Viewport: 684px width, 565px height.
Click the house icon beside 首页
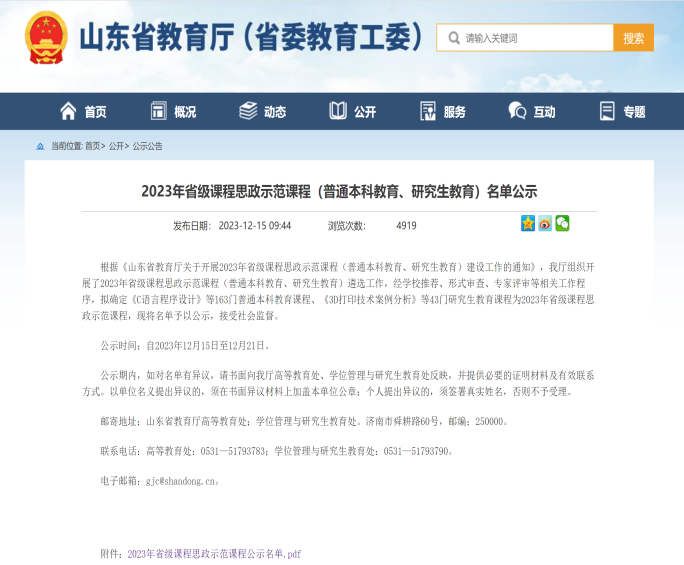68,111
